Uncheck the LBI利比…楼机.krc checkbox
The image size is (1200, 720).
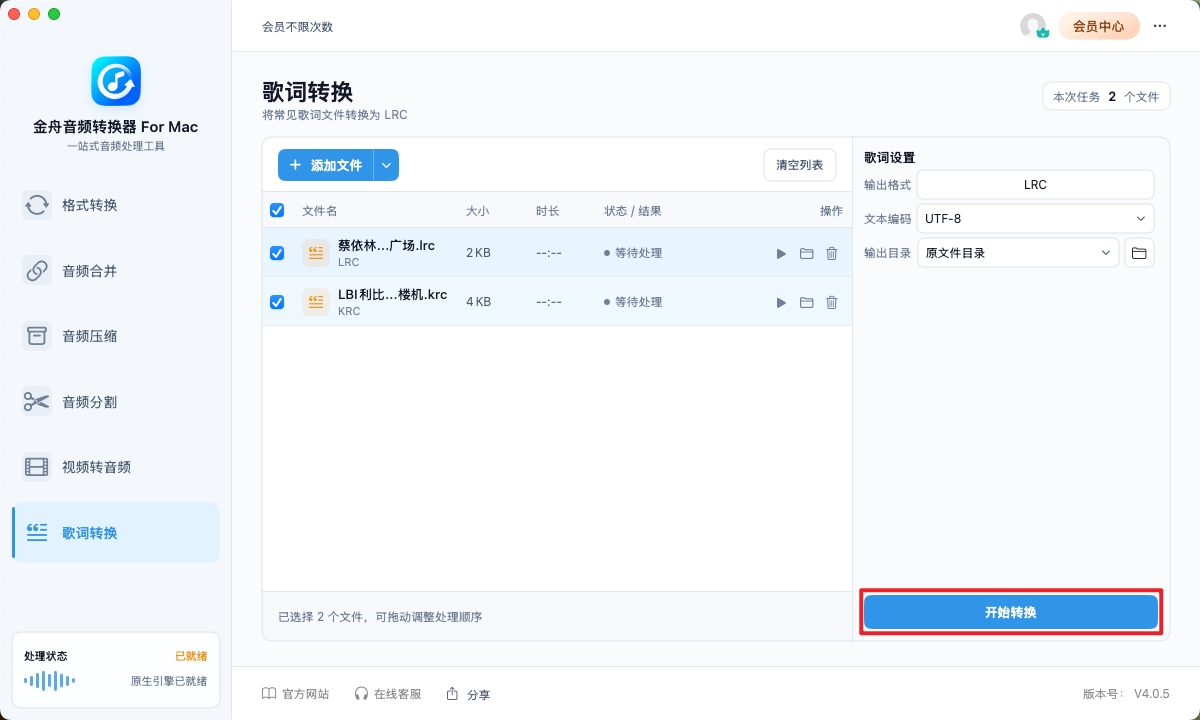click(277, 302)
